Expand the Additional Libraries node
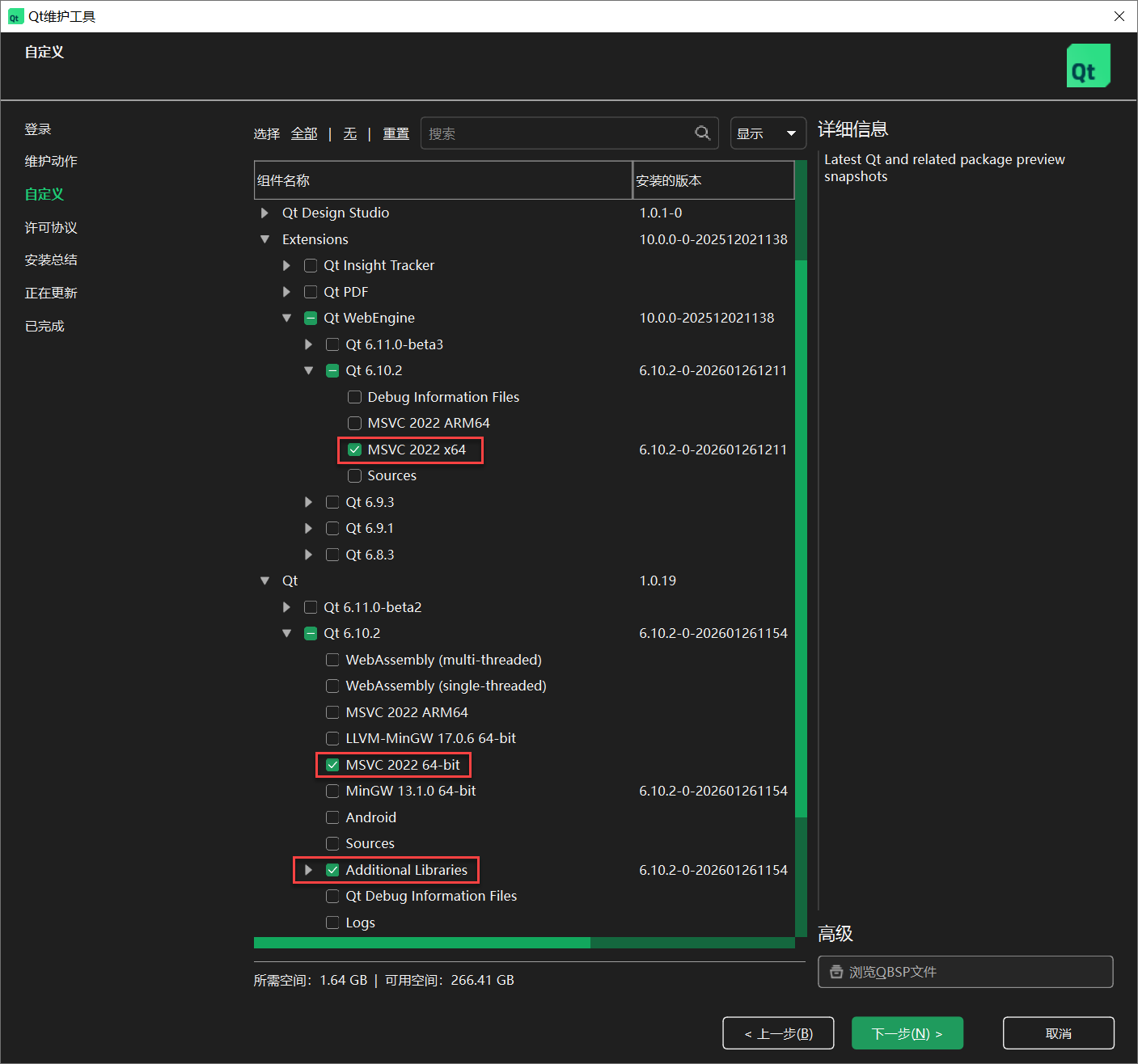This screenshot has height=1064, width=1138. pyautogui.click(x=308, y=870)
